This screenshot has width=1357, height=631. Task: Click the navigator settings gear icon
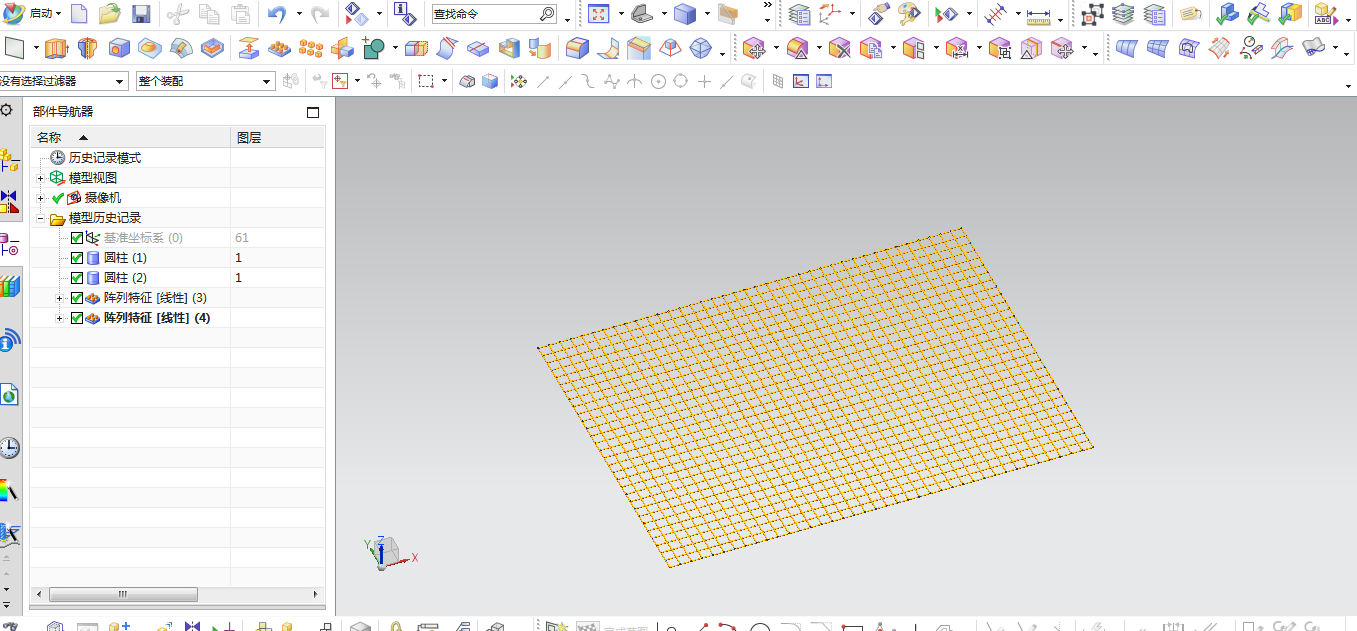point(7,111)
